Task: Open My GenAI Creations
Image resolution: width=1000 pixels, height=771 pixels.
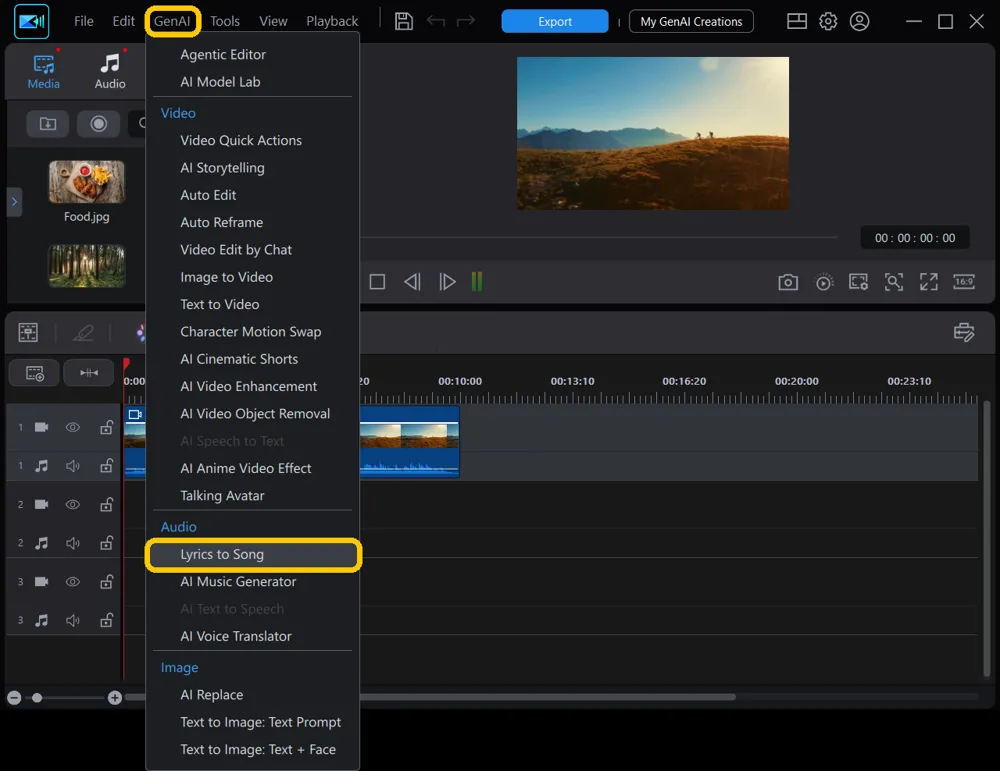Action: pos(691,21)
